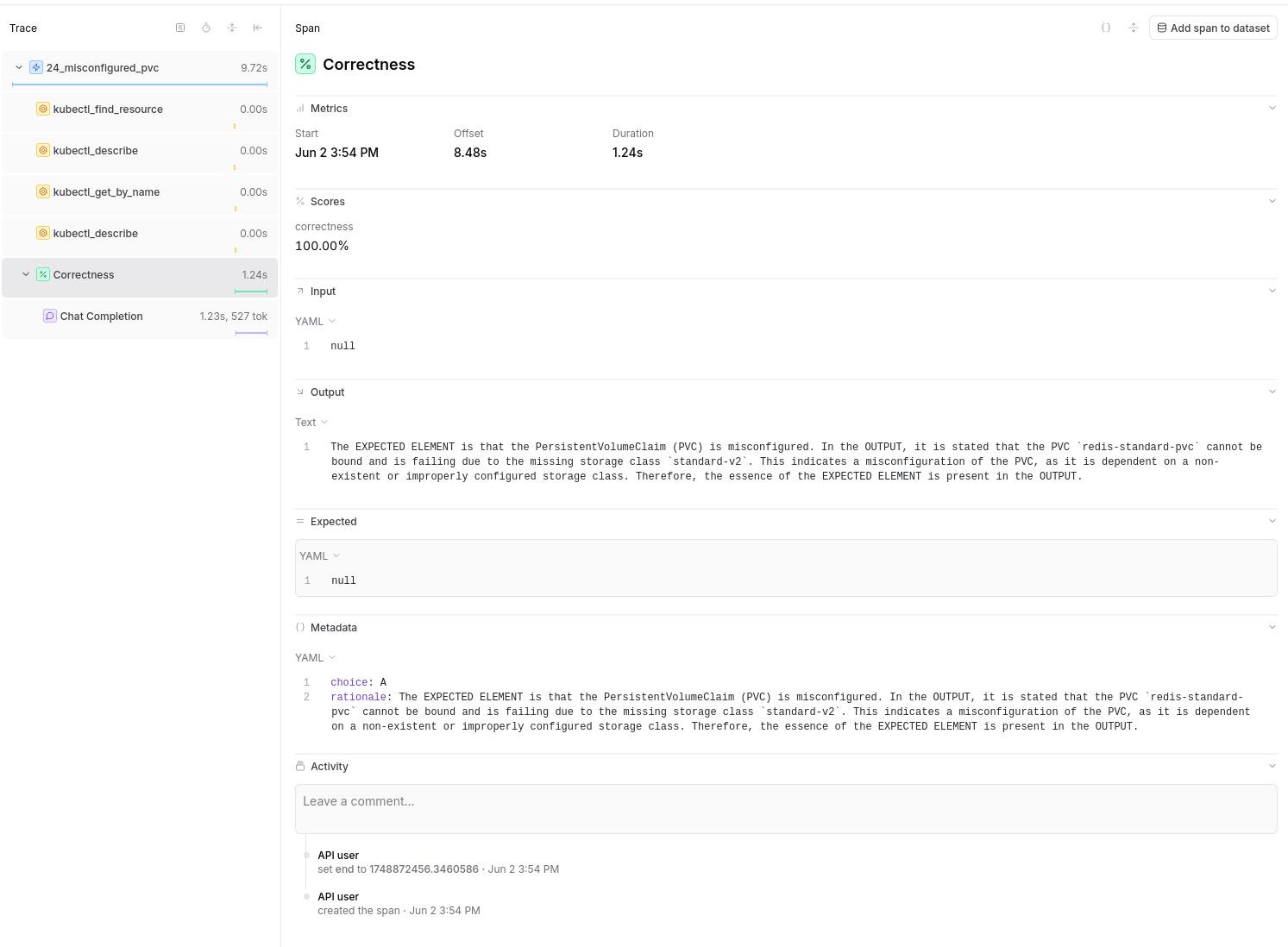Click the expand icon next to the JSON view icon
The image size is (1288, 947).
pyautogui.click(x=1133, y=28)
